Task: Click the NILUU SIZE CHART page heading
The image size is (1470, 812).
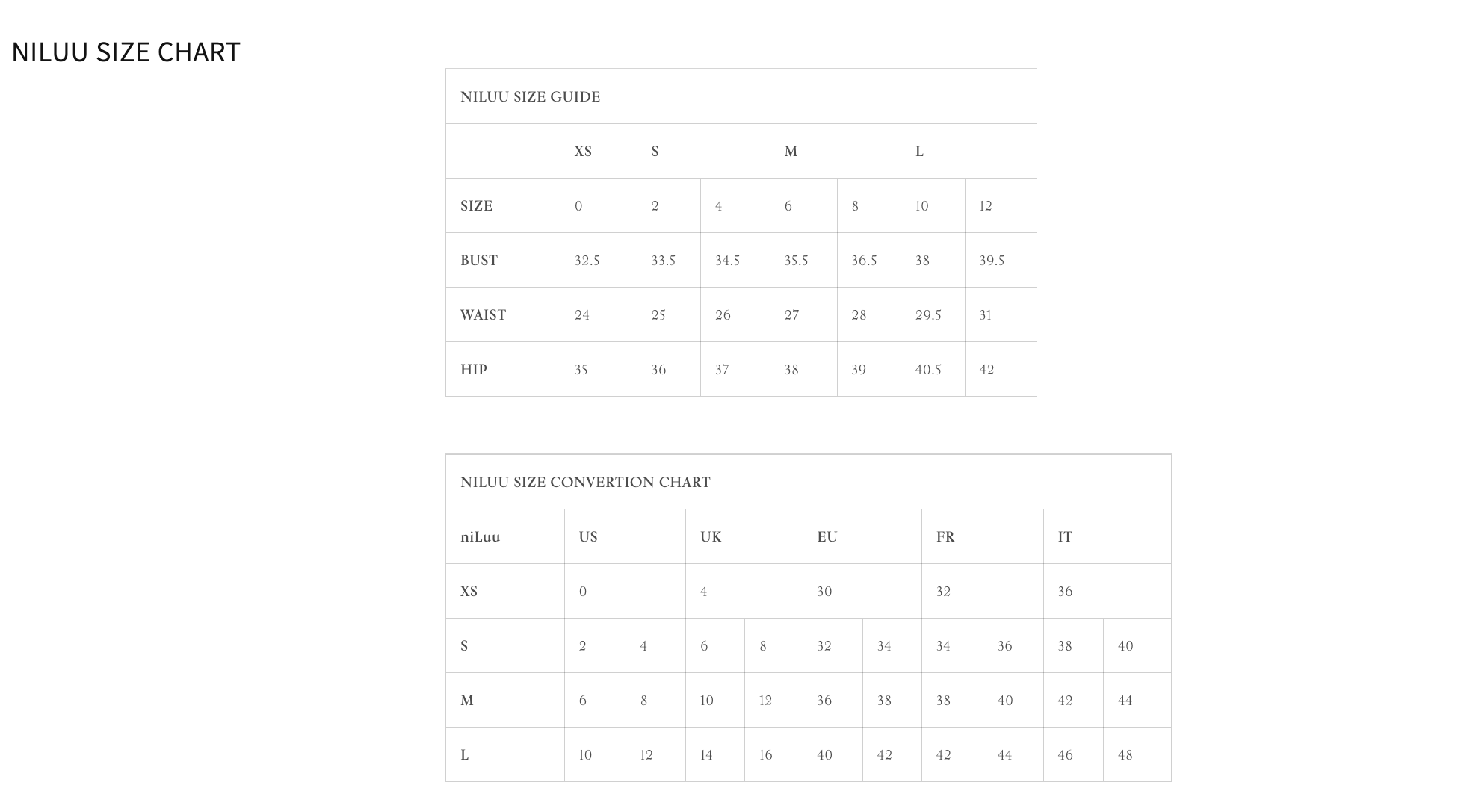Action: coord(126,52)
